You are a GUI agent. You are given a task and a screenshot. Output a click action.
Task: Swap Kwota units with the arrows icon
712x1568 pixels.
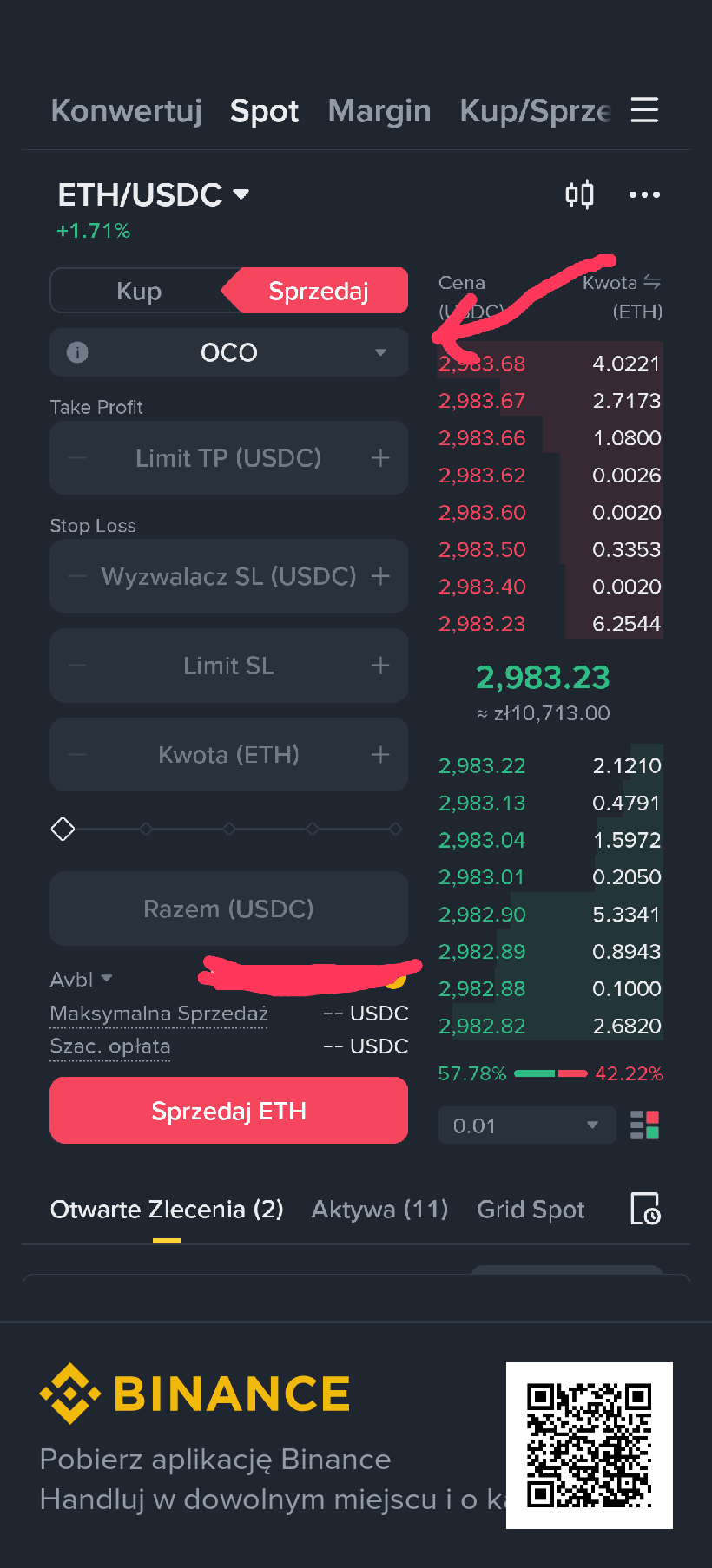pos(652,282)
